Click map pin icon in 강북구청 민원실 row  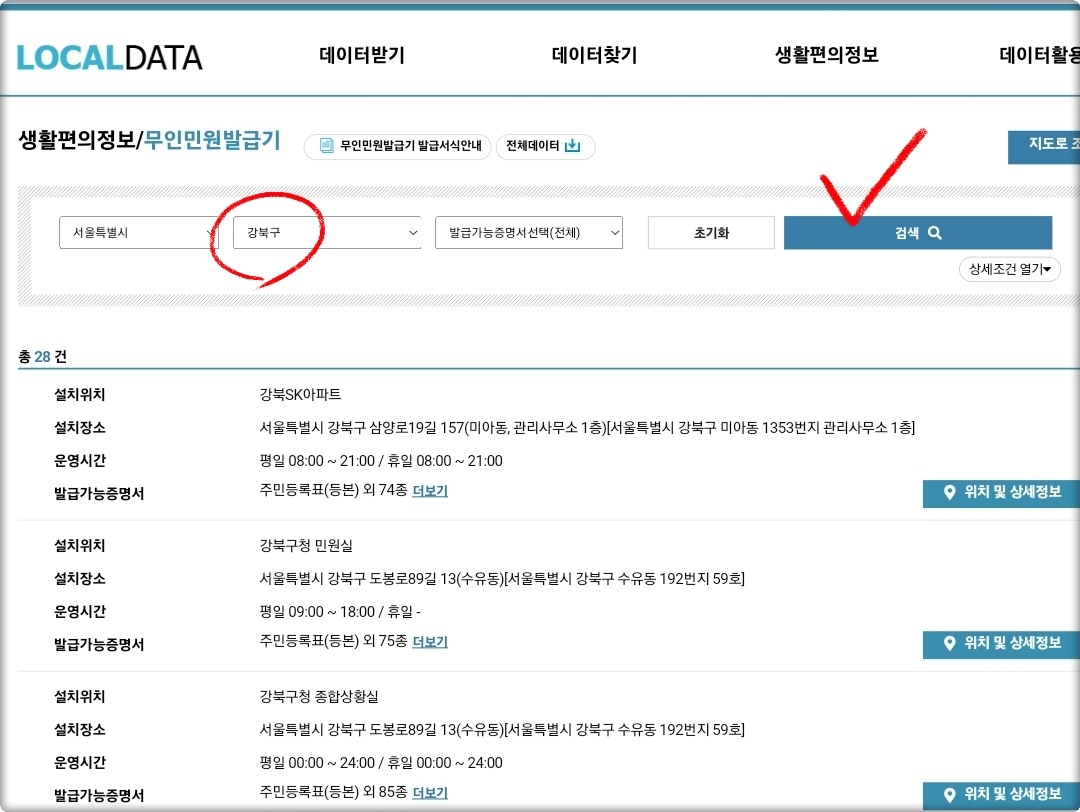click(950, 643)
